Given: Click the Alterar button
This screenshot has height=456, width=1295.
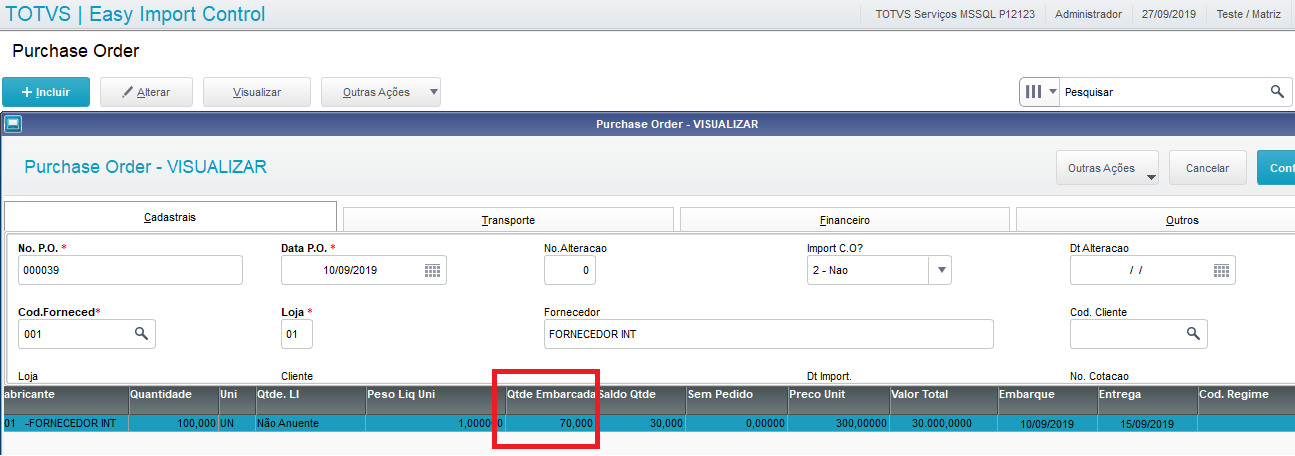Looking at the screenshot, I should 146,92.
